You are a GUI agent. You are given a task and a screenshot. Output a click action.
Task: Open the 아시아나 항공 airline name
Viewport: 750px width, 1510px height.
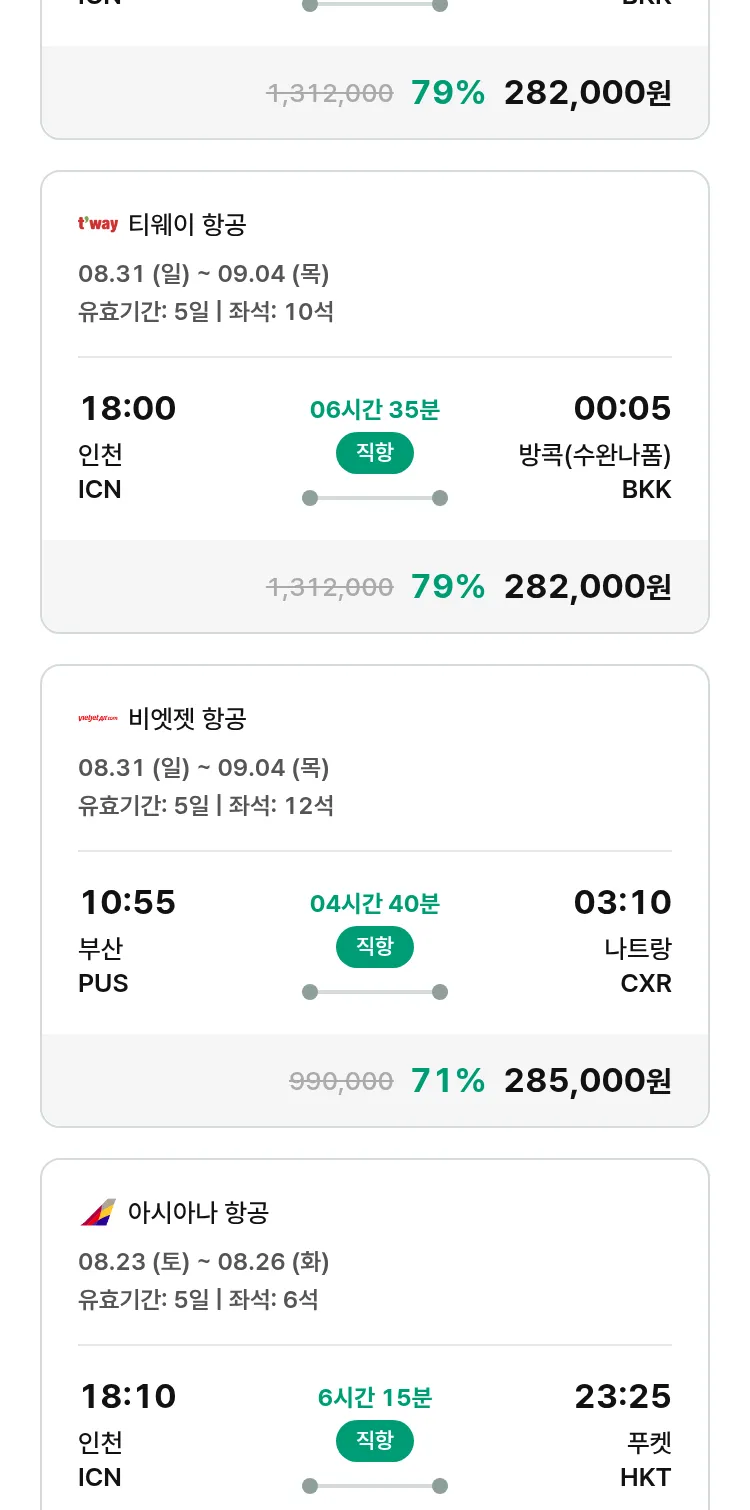198,1212
